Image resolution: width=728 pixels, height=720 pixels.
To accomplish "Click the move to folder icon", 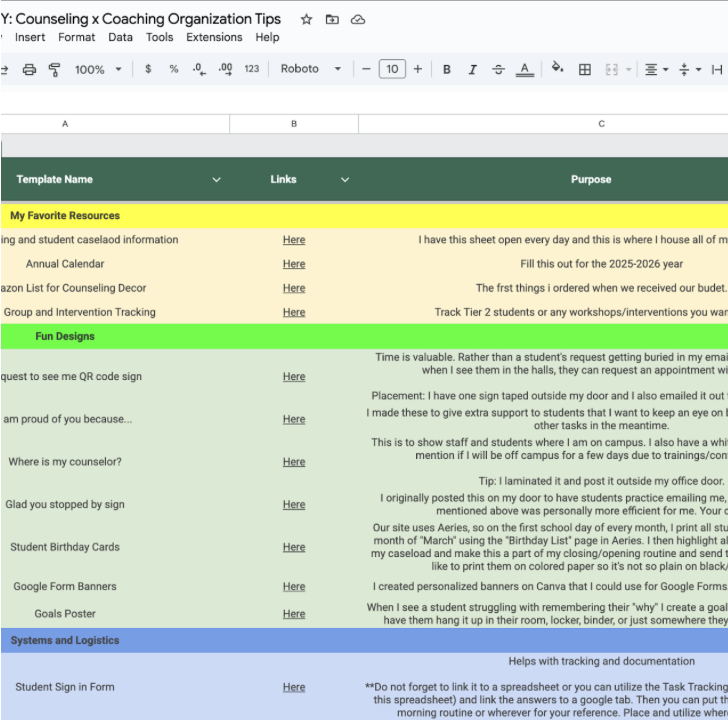I will tap(332, 19).
